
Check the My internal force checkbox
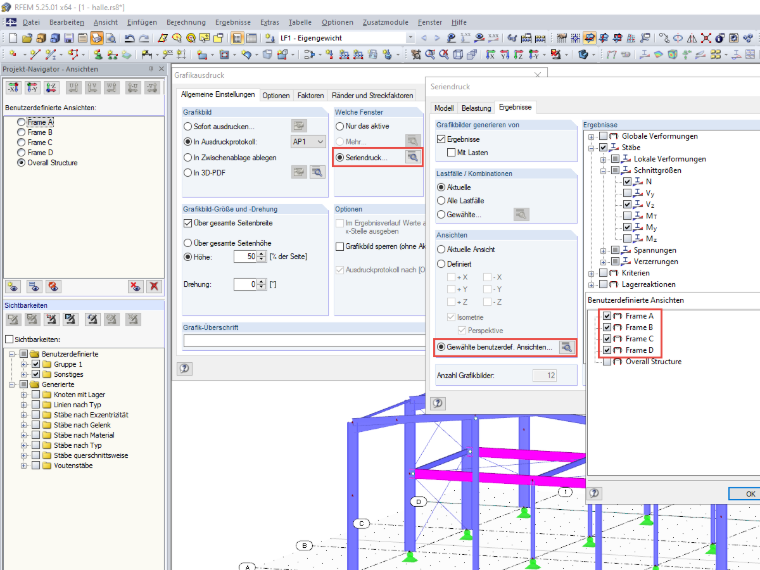(x=627, y=227)
